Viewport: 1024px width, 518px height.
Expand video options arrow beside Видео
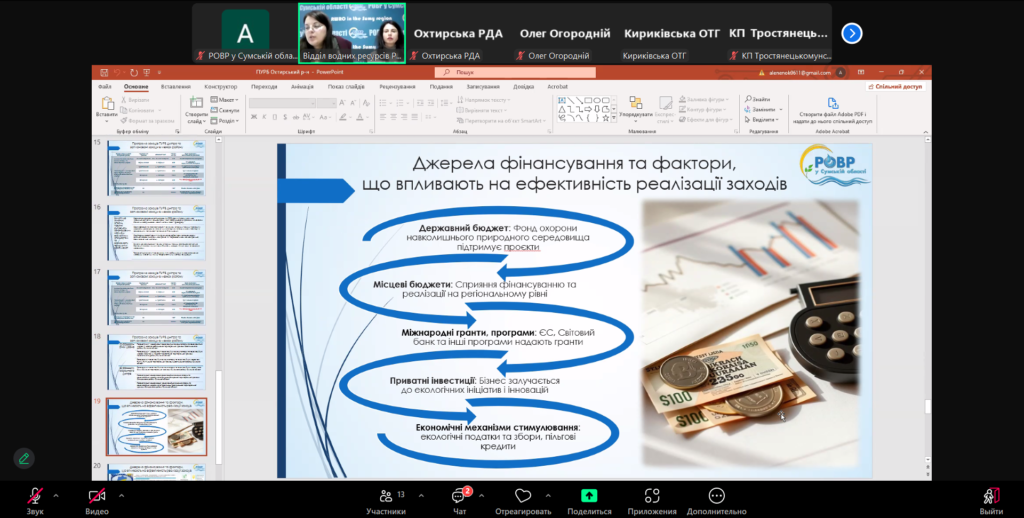click(119, 495)
